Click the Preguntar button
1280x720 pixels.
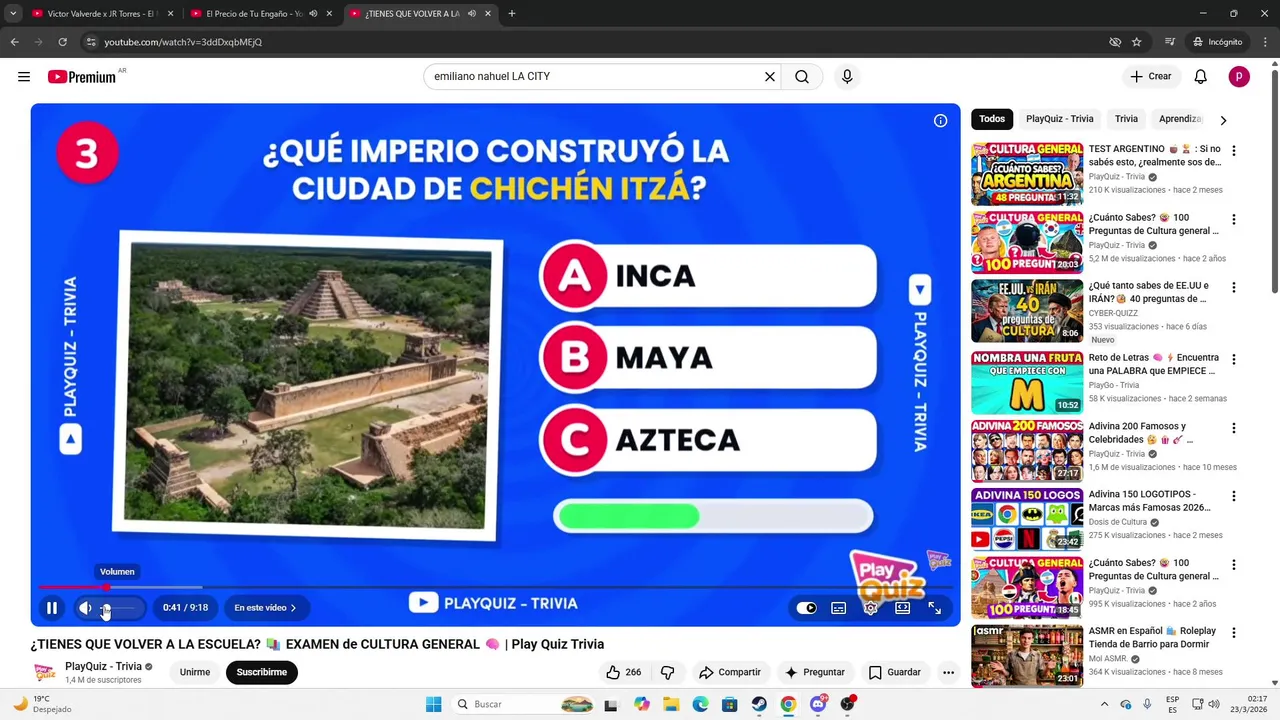(815, 672)
